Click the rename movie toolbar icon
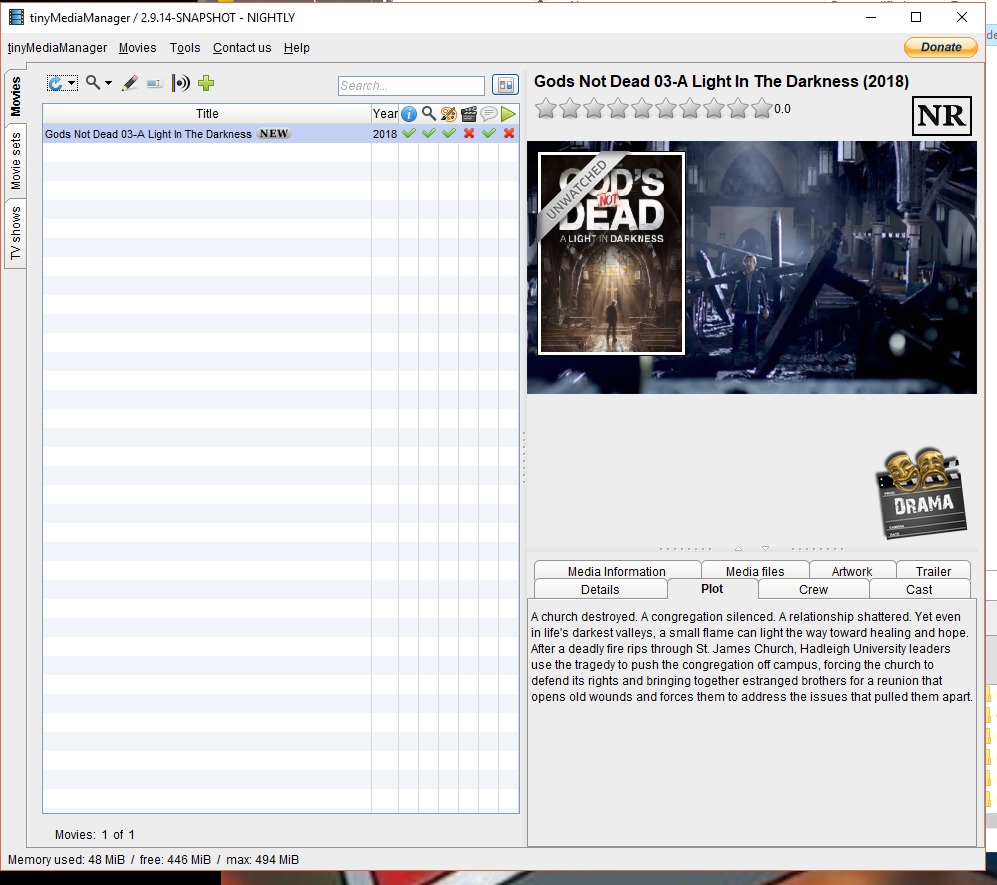The height and width of the screenshot is (885, 997). (154, 83)
